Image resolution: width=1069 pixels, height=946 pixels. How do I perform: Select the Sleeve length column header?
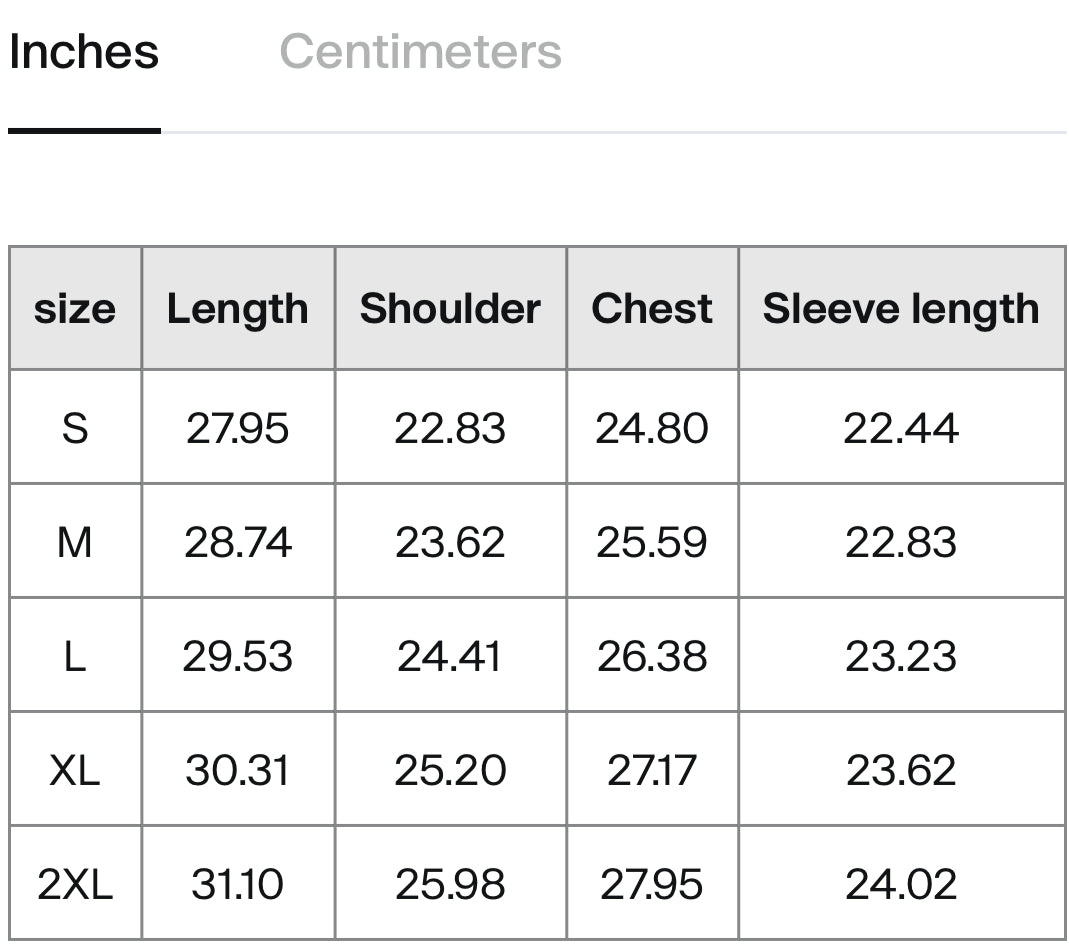coord(901,309)
